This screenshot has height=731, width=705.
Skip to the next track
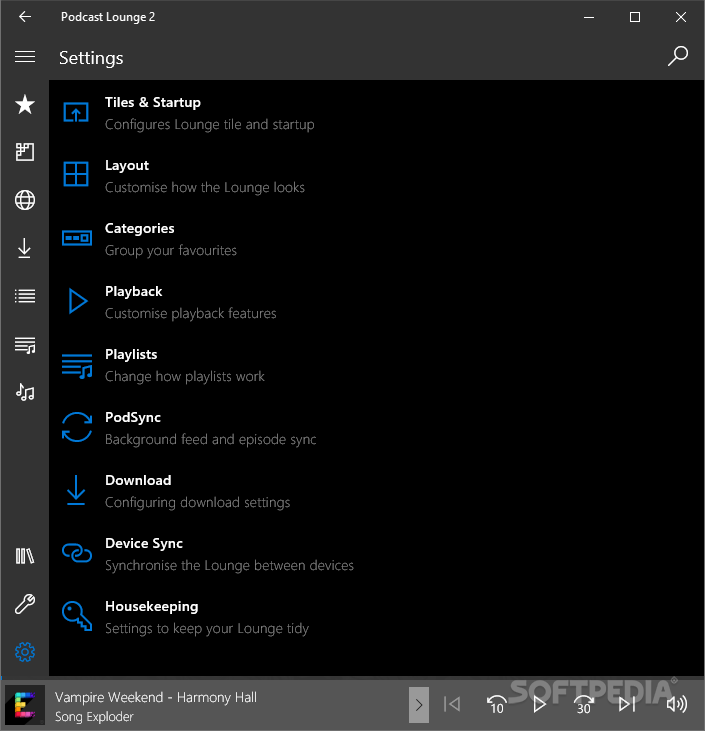[627, 704]
